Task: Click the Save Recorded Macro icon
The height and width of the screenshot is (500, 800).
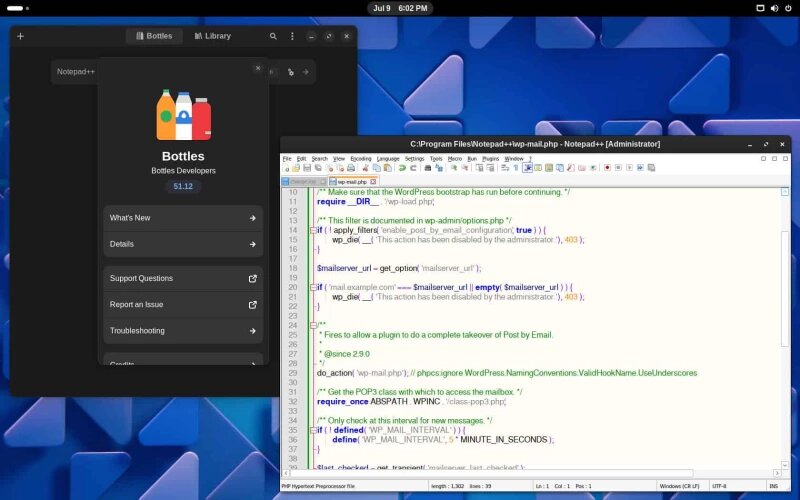Action: pos(652,167)
